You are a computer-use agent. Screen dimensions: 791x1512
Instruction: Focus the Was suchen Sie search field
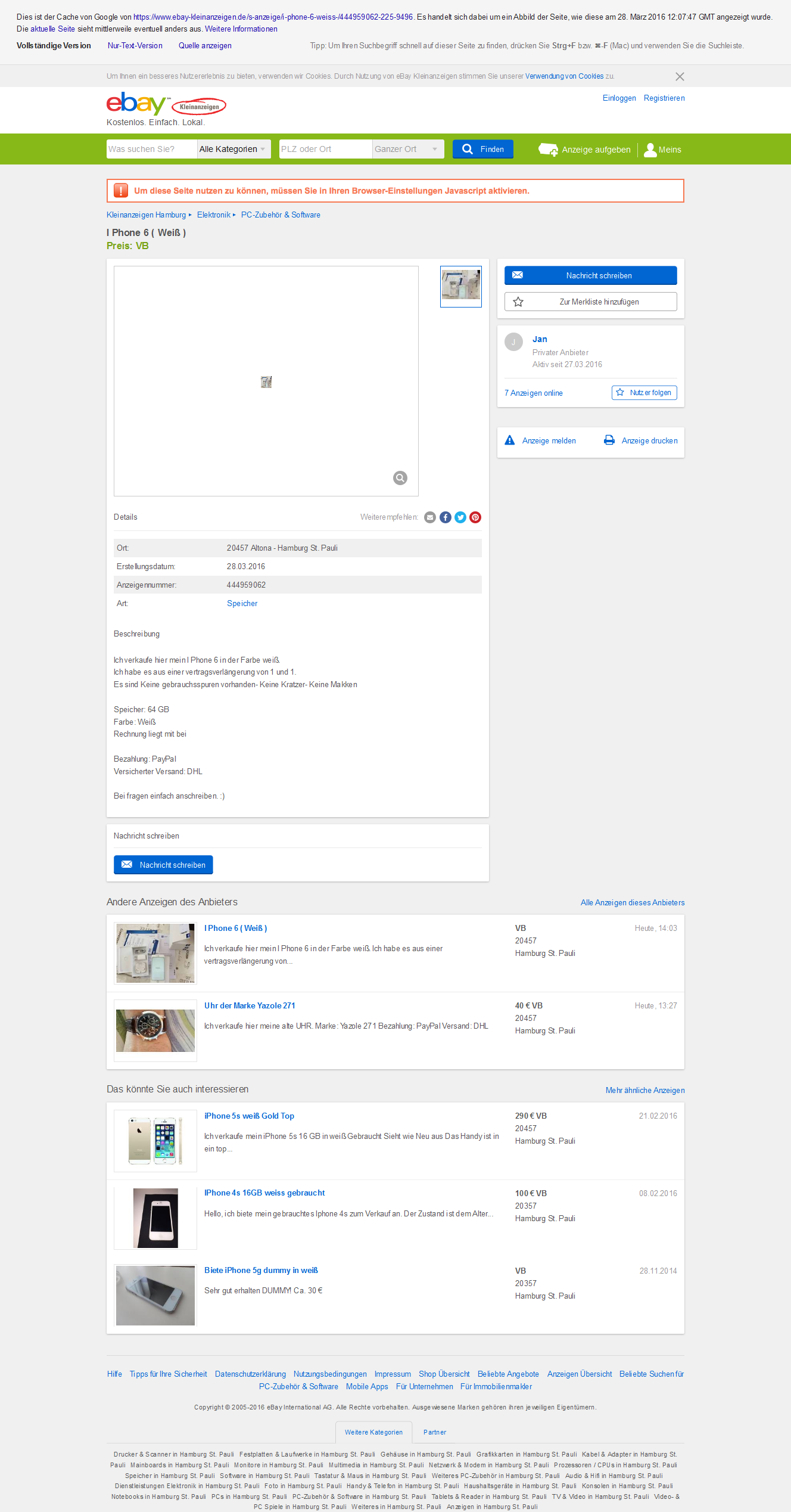[152, 149]
